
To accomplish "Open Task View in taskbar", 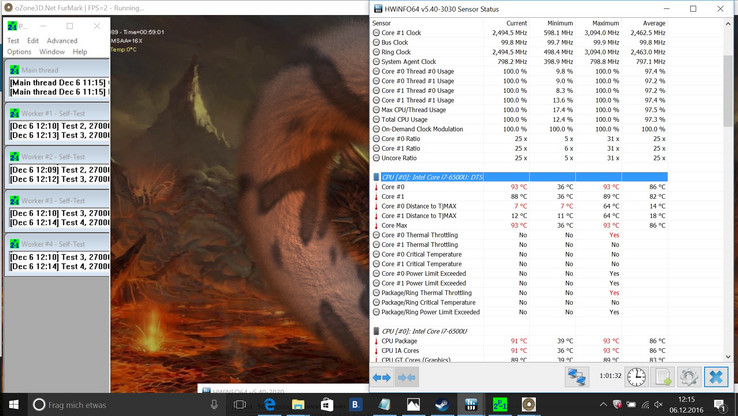I will [240, 405].
